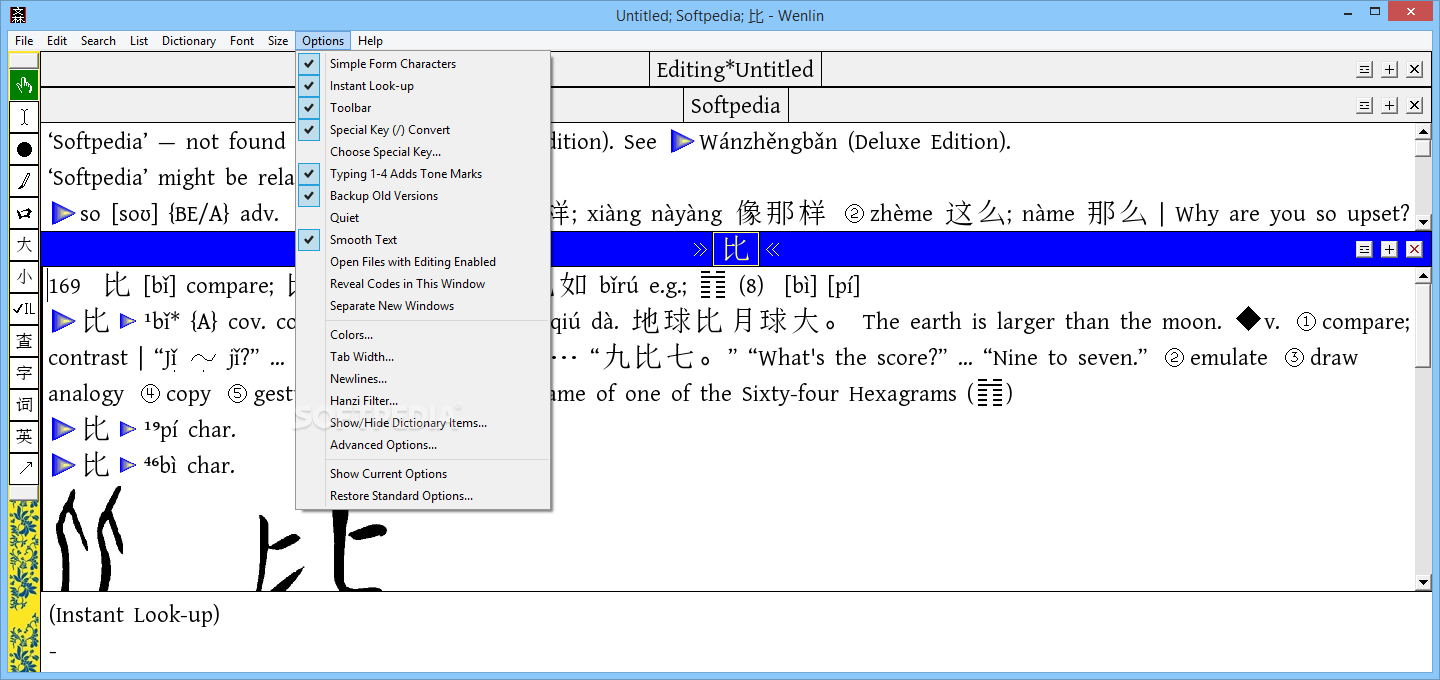Expand first triangle on ¹bǐ* row

tap(63, 321)
